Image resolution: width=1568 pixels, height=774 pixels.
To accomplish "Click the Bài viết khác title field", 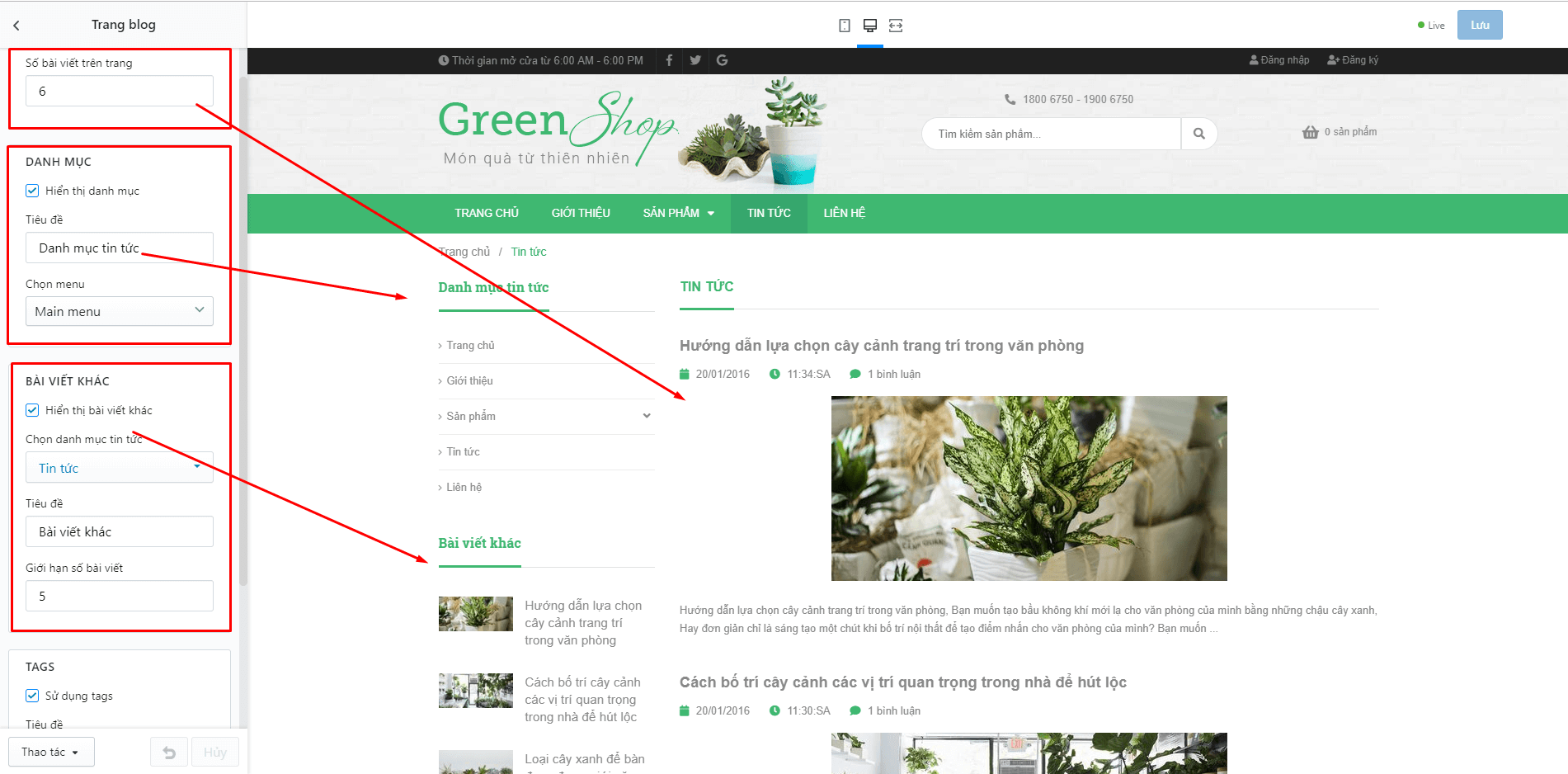I will pos(120,531).
